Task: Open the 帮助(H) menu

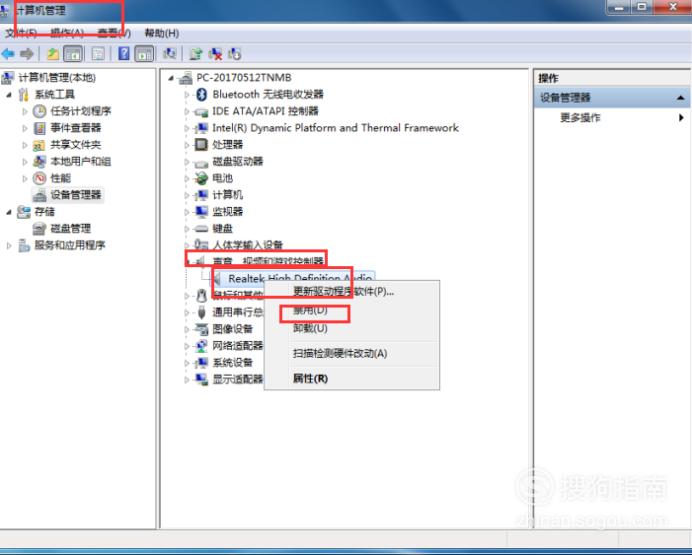Action: click(x=162, y=33)
